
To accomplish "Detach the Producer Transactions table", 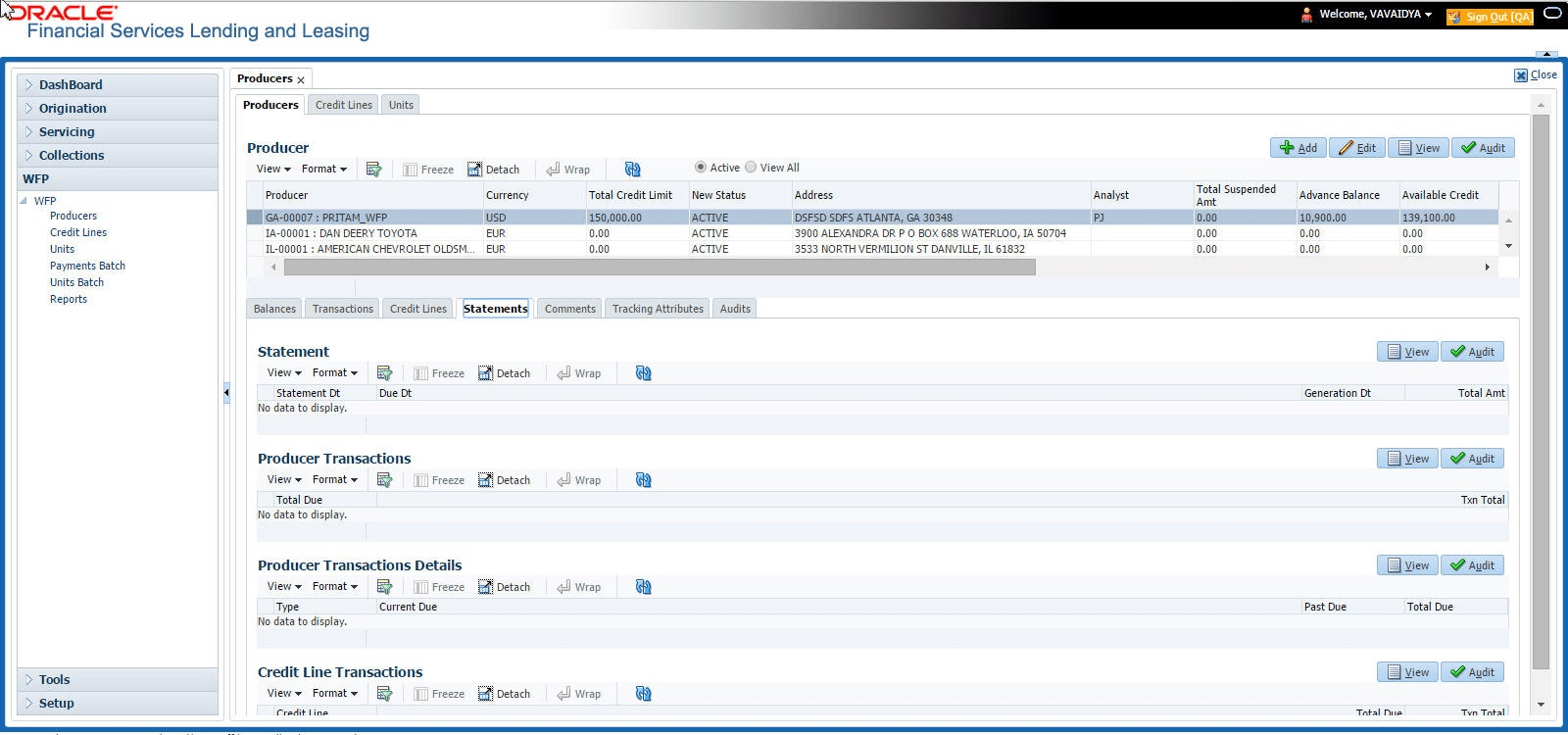I will (x=504, y=480).
